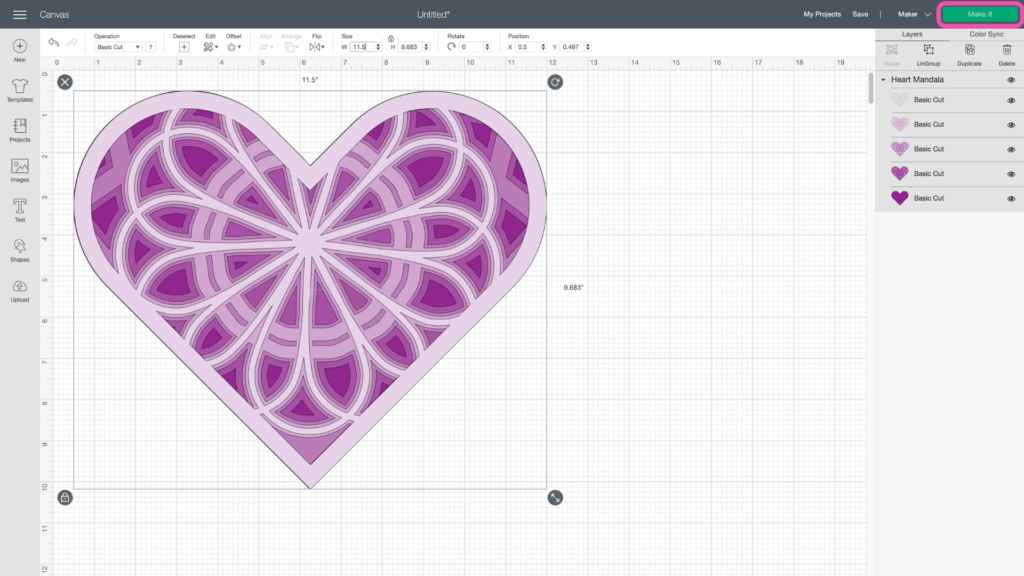The image size is (1024, 576).
Task: Click the delete X handle on selection
Action: 65,82
